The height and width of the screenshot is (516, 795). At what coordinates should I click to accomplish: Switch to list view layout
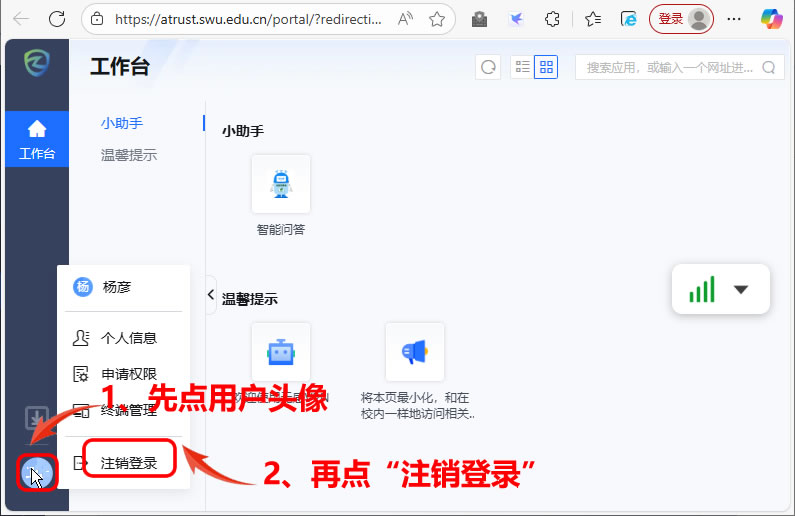click(x=522, y=67)
